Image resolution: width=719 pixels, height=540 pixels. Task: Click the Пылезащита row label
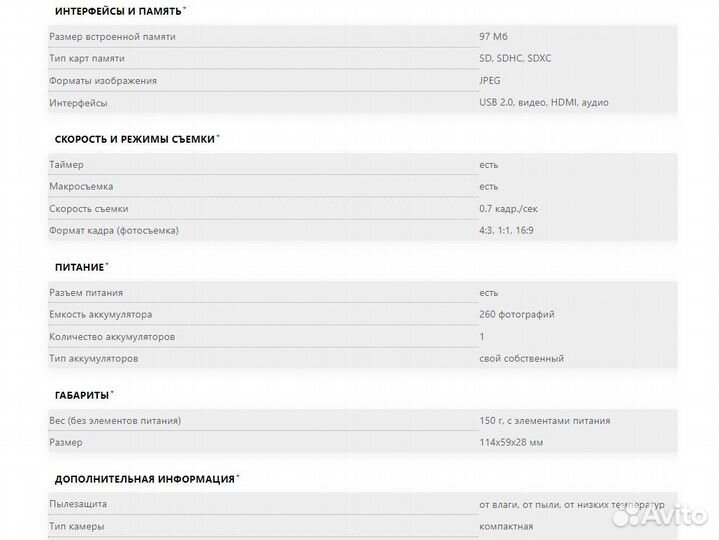click(x=78, y=505)
